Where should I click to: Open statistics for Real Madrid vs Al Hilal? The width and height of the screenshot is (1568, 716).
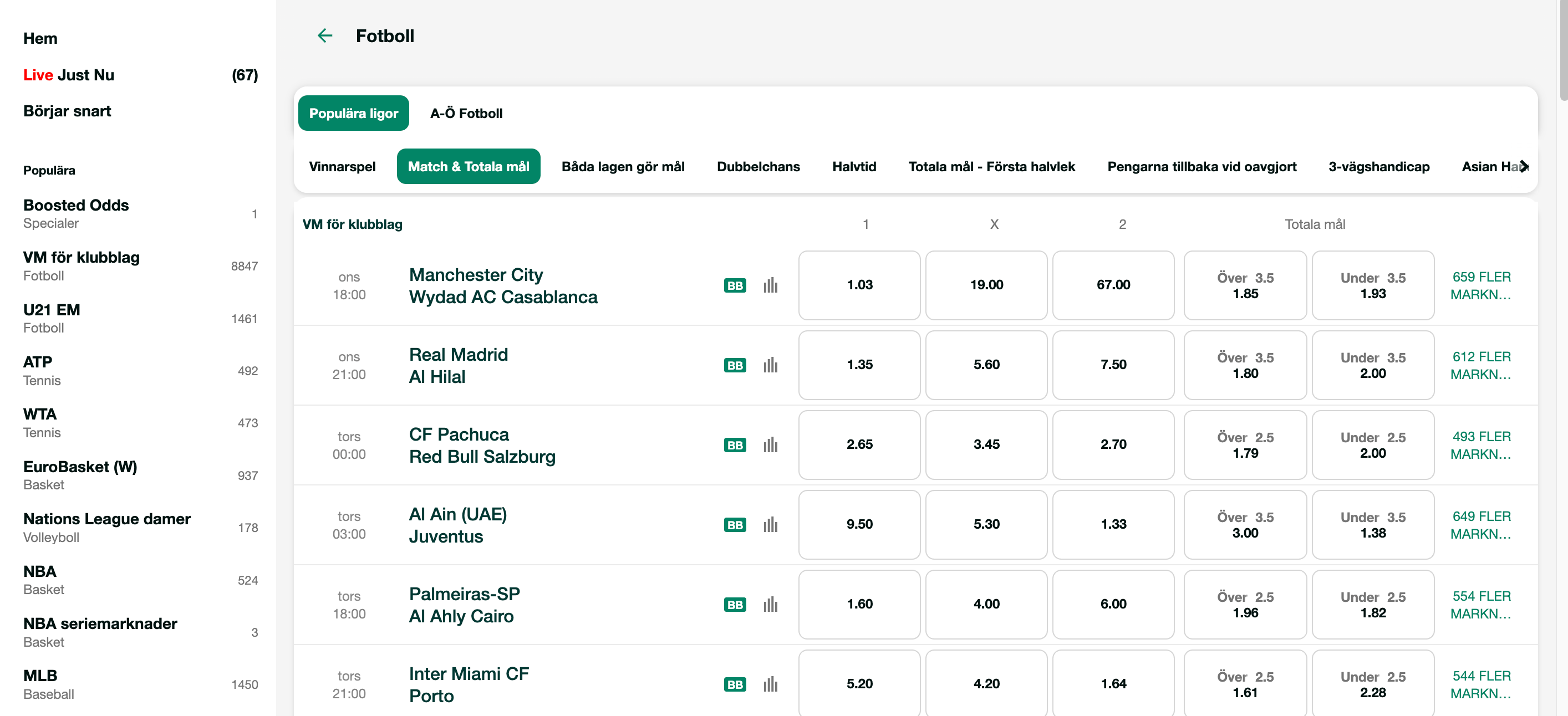pyautogui.click(x=771, y=365)
